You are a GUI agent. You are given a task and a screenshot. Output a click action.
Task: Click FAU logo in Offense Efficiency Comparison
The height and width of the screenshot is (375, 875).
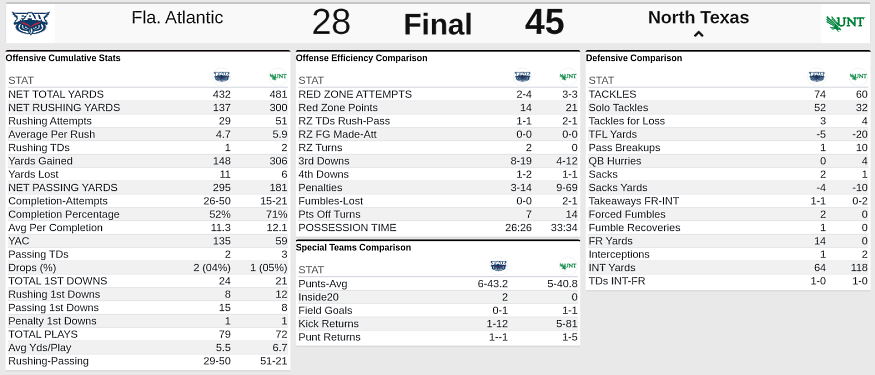pyautogui.click(x=522, y=76)
